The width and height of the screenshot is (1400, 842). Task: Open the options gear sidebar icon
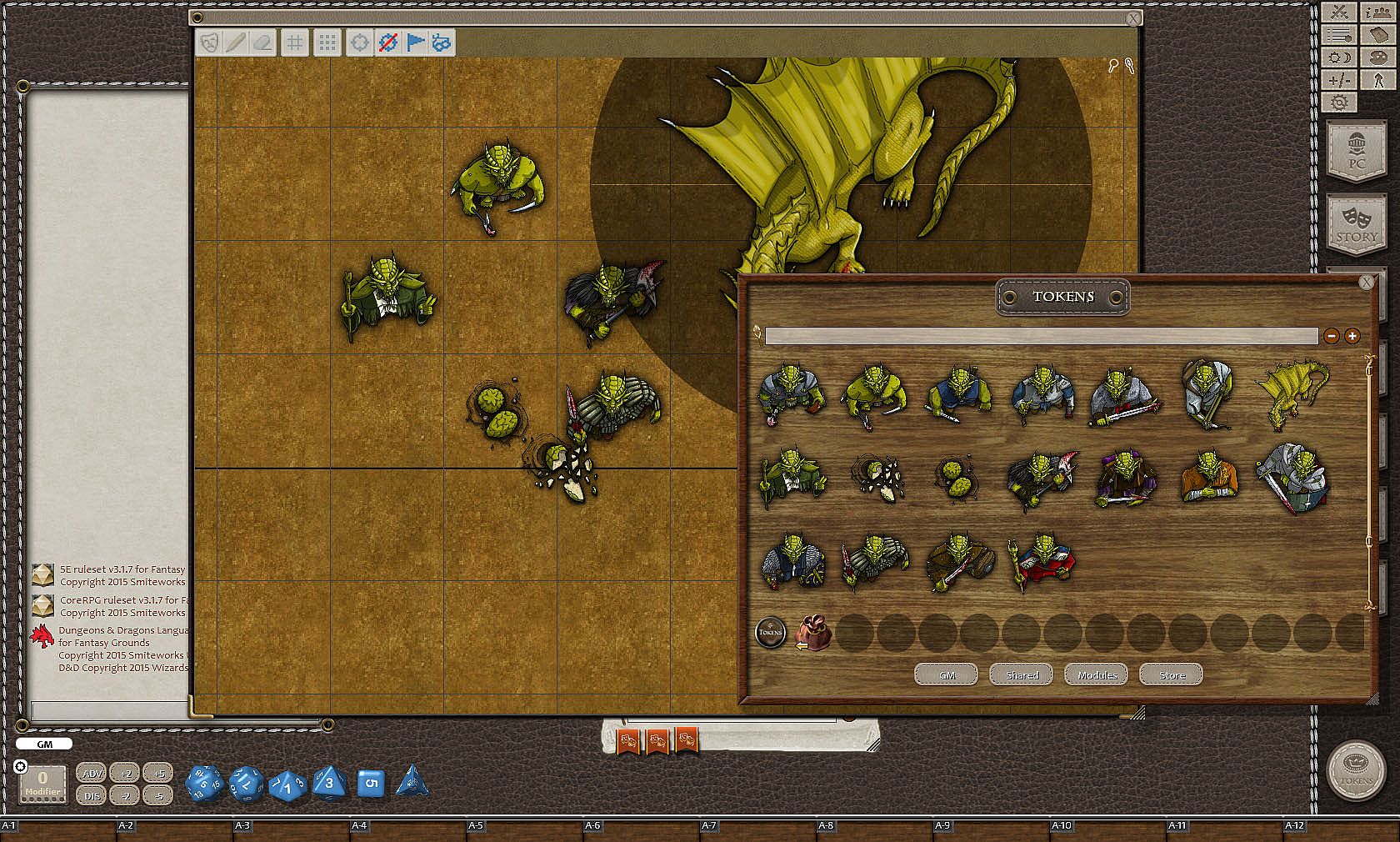point(1340,103)
